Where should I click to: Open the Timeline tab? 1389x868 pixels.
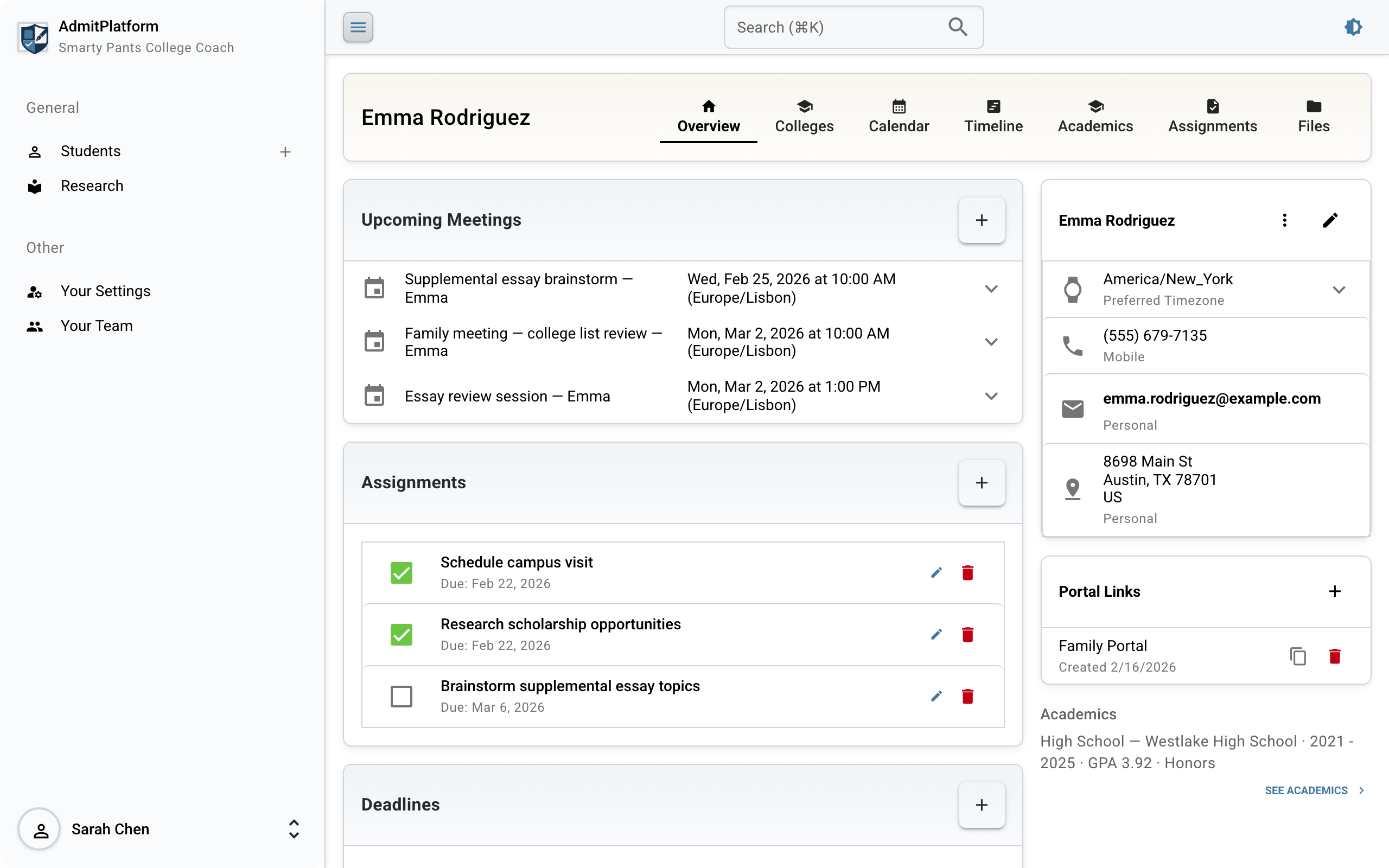(x=993, y=116)
